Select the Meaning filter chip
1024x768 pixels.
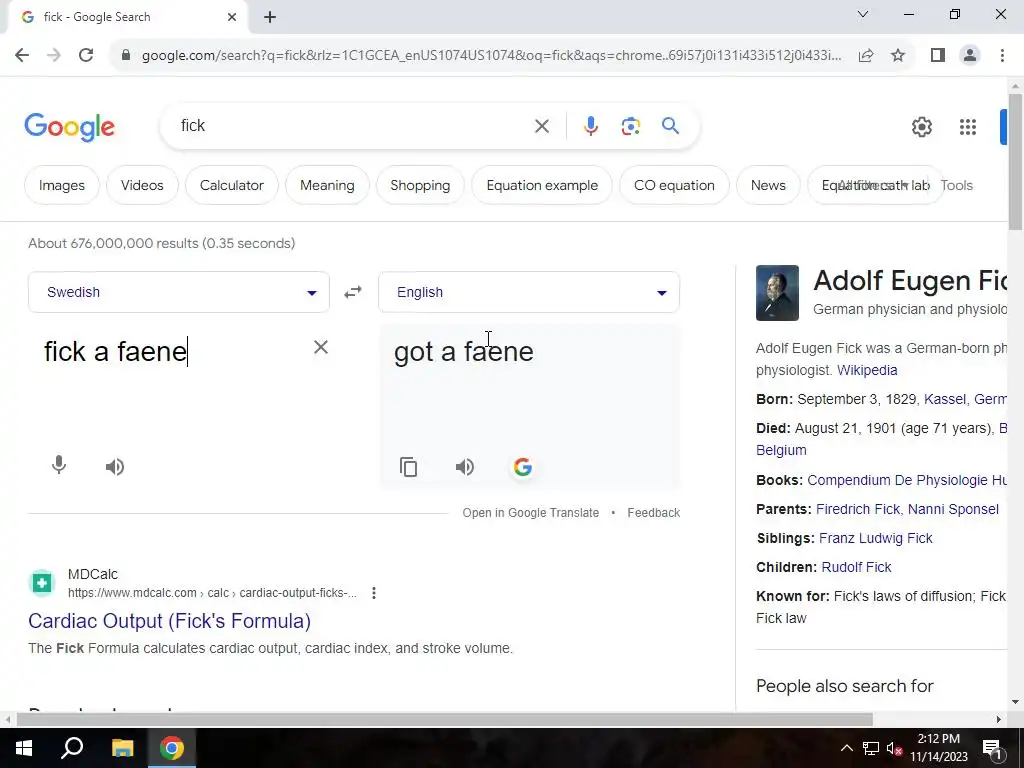(x=327, y=185)
